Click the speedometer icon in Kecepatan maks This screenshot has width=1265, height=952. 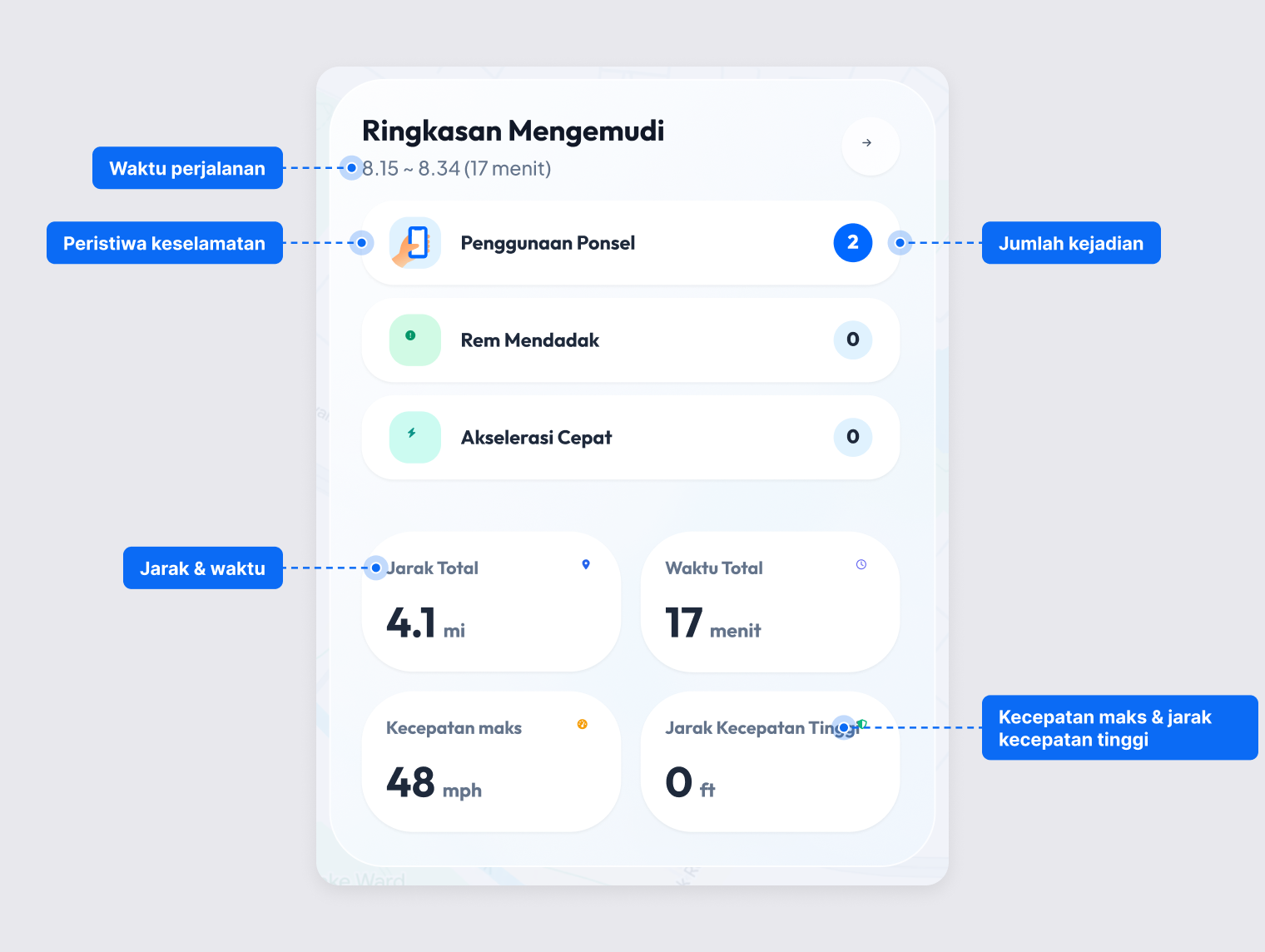(x=583, y=725)
